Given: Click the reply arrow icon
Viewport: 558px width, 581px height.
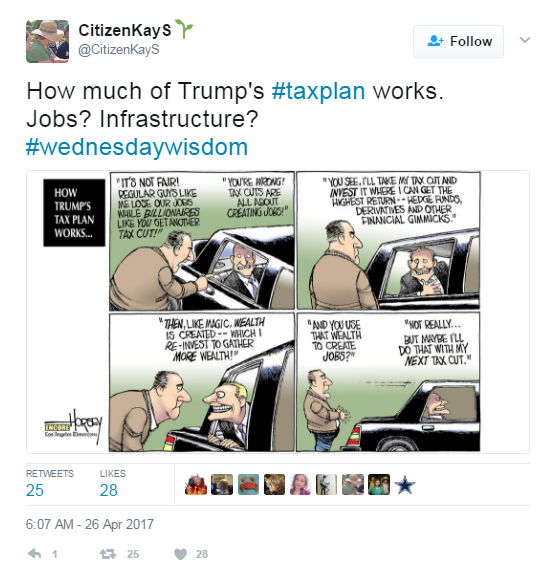Looking at the screenshot, I should click(35, 554).
